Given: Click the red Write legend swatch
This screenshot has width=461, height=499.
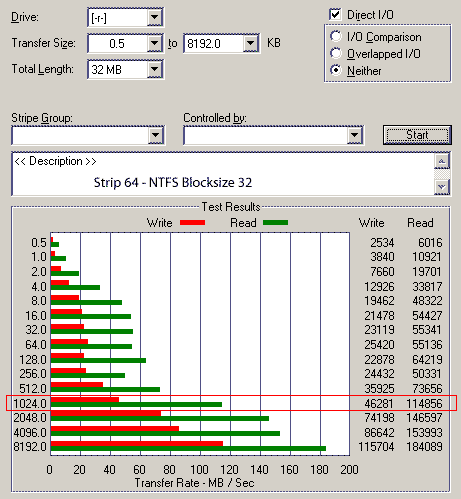Looking at the screenshot, I should [192, 223].
